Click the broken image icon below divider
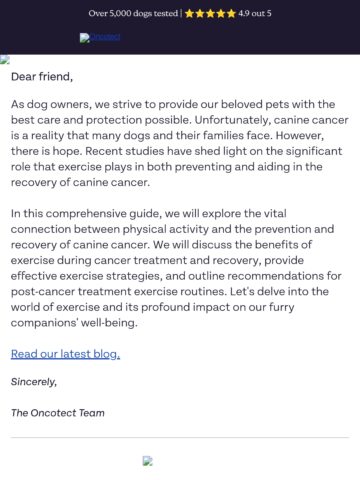The image size is (360, 480). (148, 461)
